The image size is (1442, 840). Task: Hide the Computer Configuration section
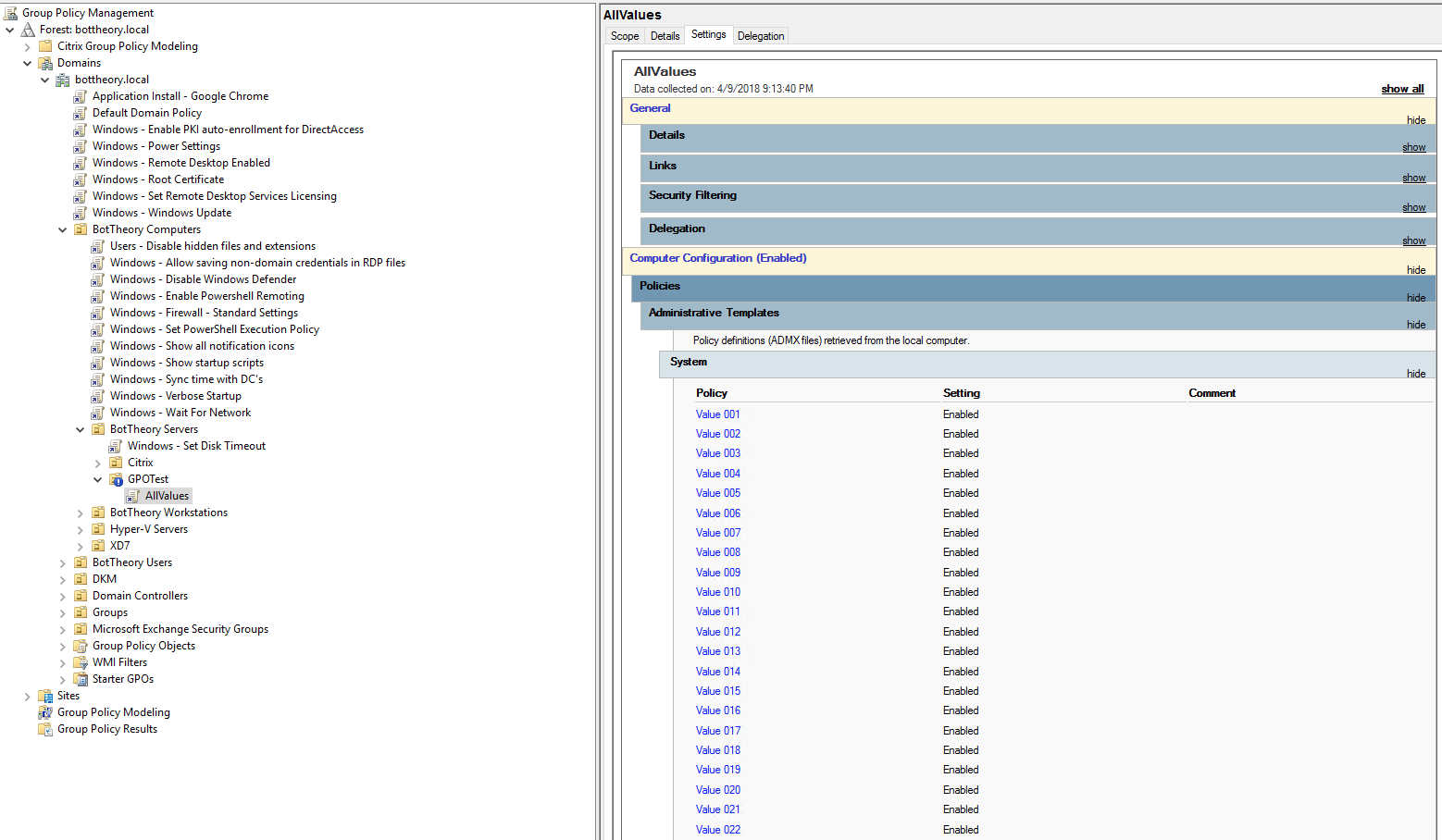coord(1416,270)
